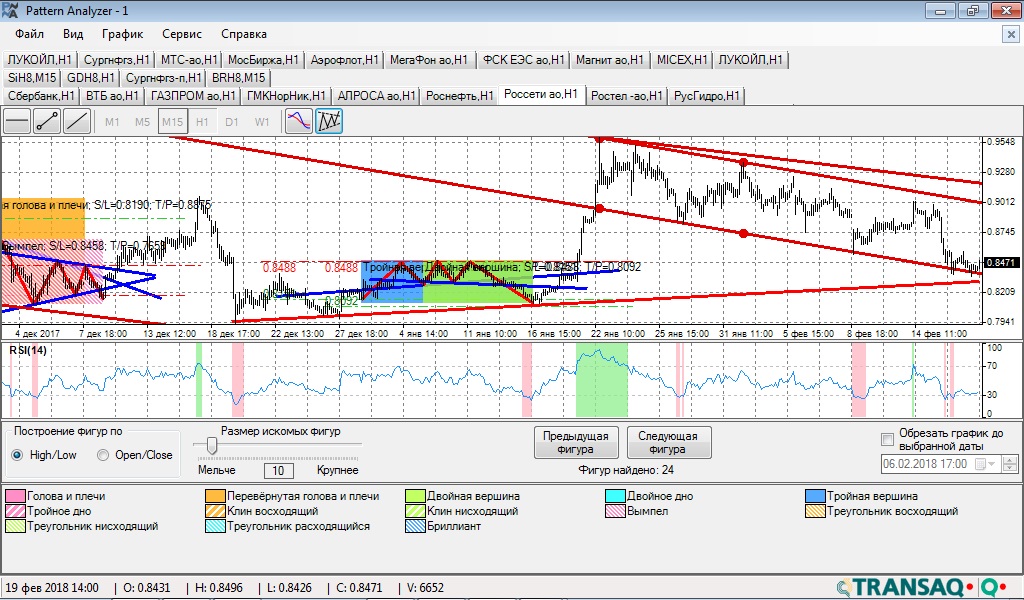
Task: Open the График menu
Action: click(x=122, y=34)
